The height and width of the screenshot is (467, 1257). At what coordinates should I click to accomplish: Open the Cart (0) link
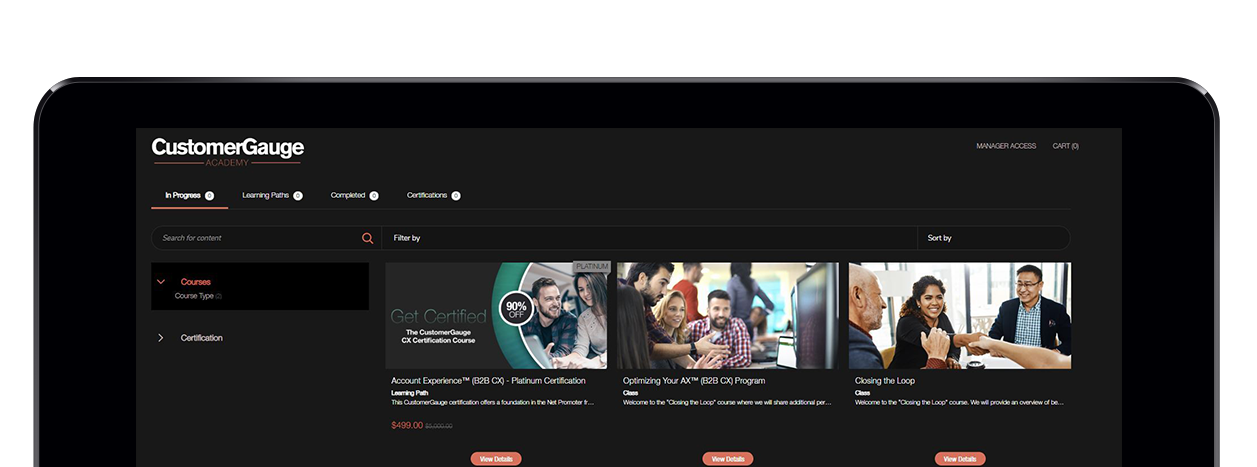(x=1065, y=146)
